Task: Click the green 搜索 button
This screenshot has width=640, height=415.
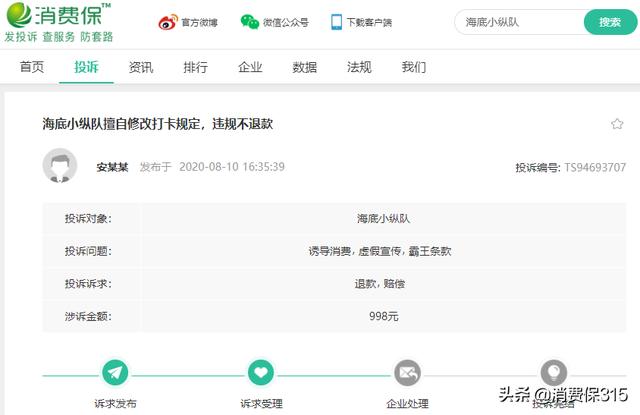Action: (610, 22)
